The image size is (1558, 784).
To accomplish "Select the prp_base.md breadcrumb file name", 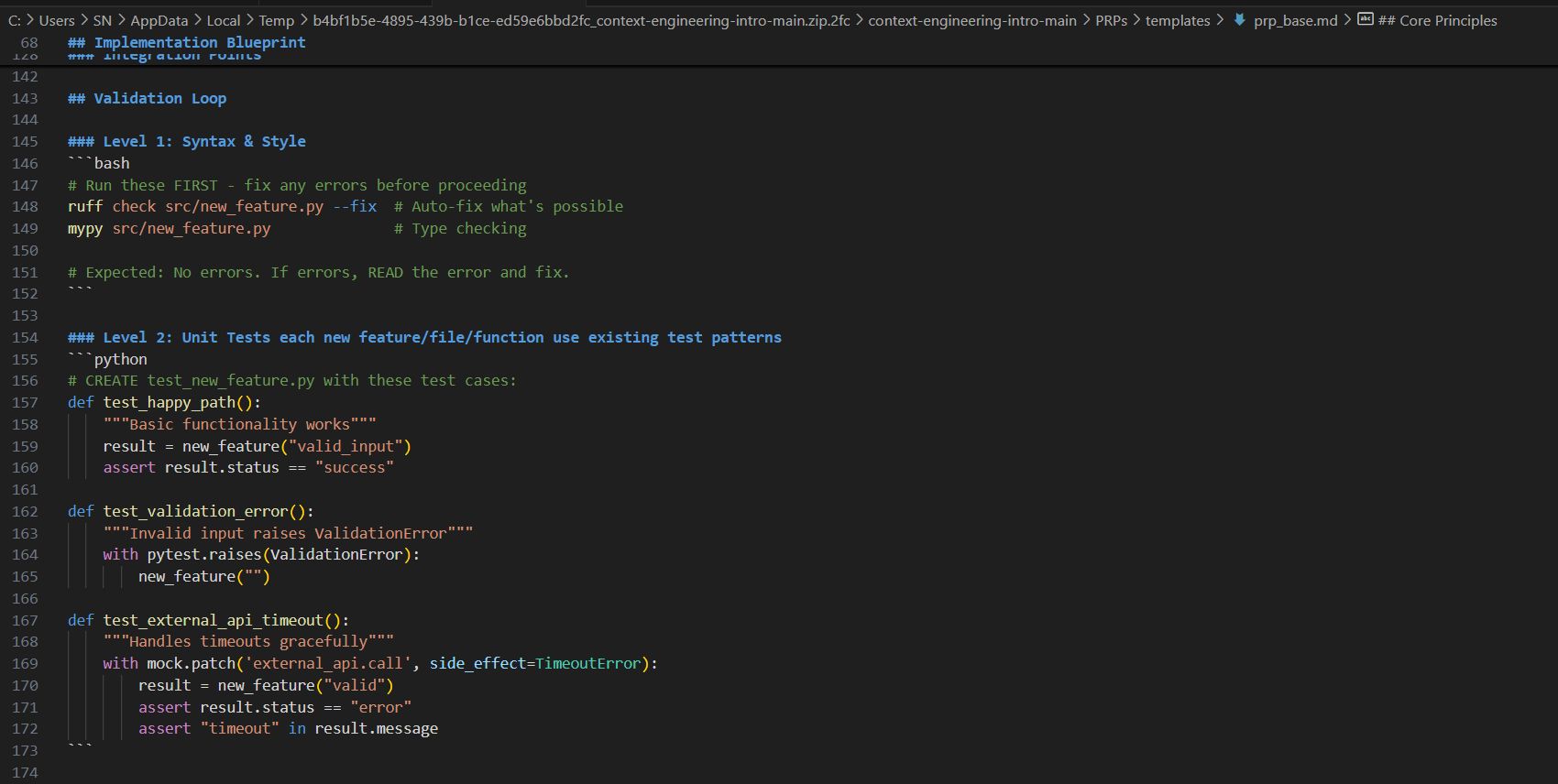I will click(1295, 20).
